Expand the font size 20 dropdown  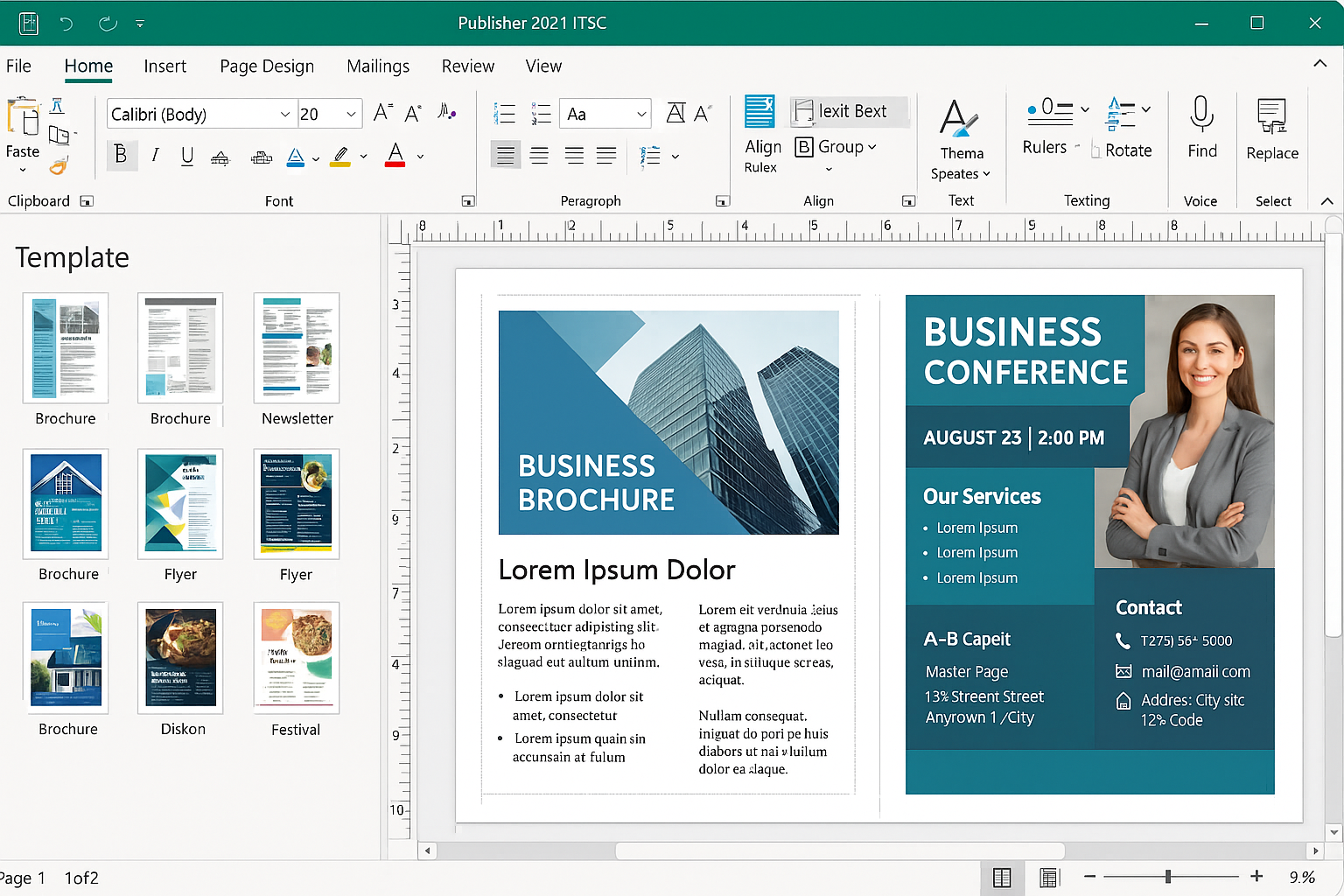[x=351, y=115]
